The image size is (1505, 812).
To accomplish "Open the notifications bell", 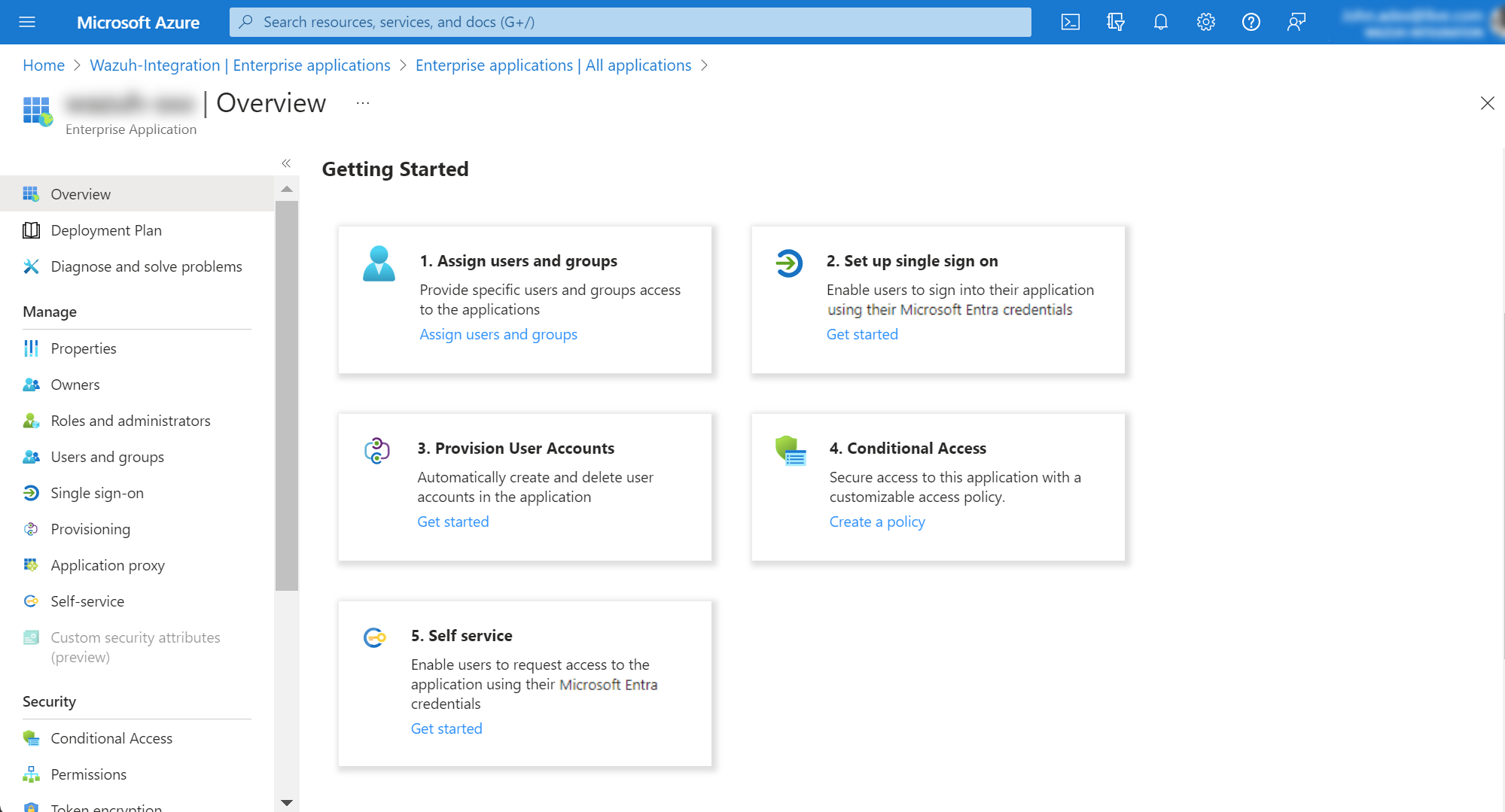I will (1160, 22).
